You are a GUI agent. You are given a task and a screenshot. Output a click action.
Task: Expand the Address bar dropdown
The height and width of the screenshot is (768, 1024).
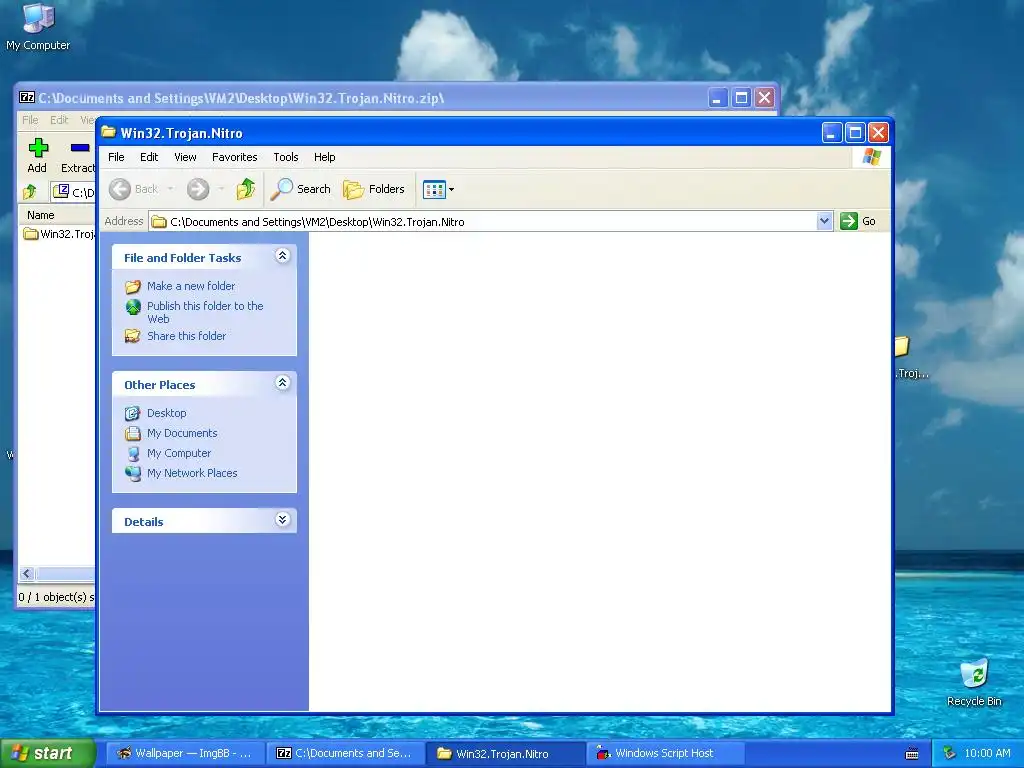pos(824,221)
